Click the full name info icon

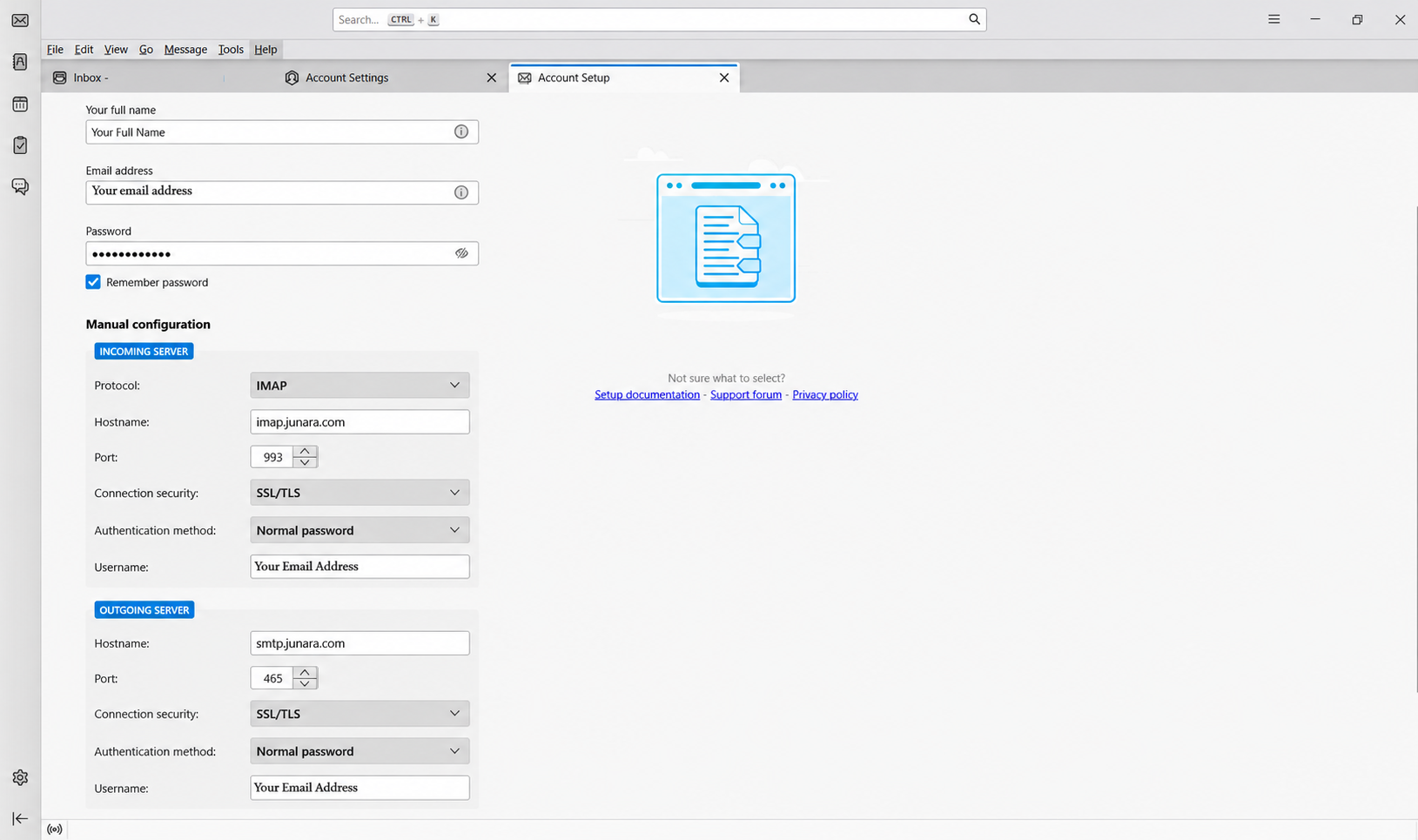click(x=461, y=131)
